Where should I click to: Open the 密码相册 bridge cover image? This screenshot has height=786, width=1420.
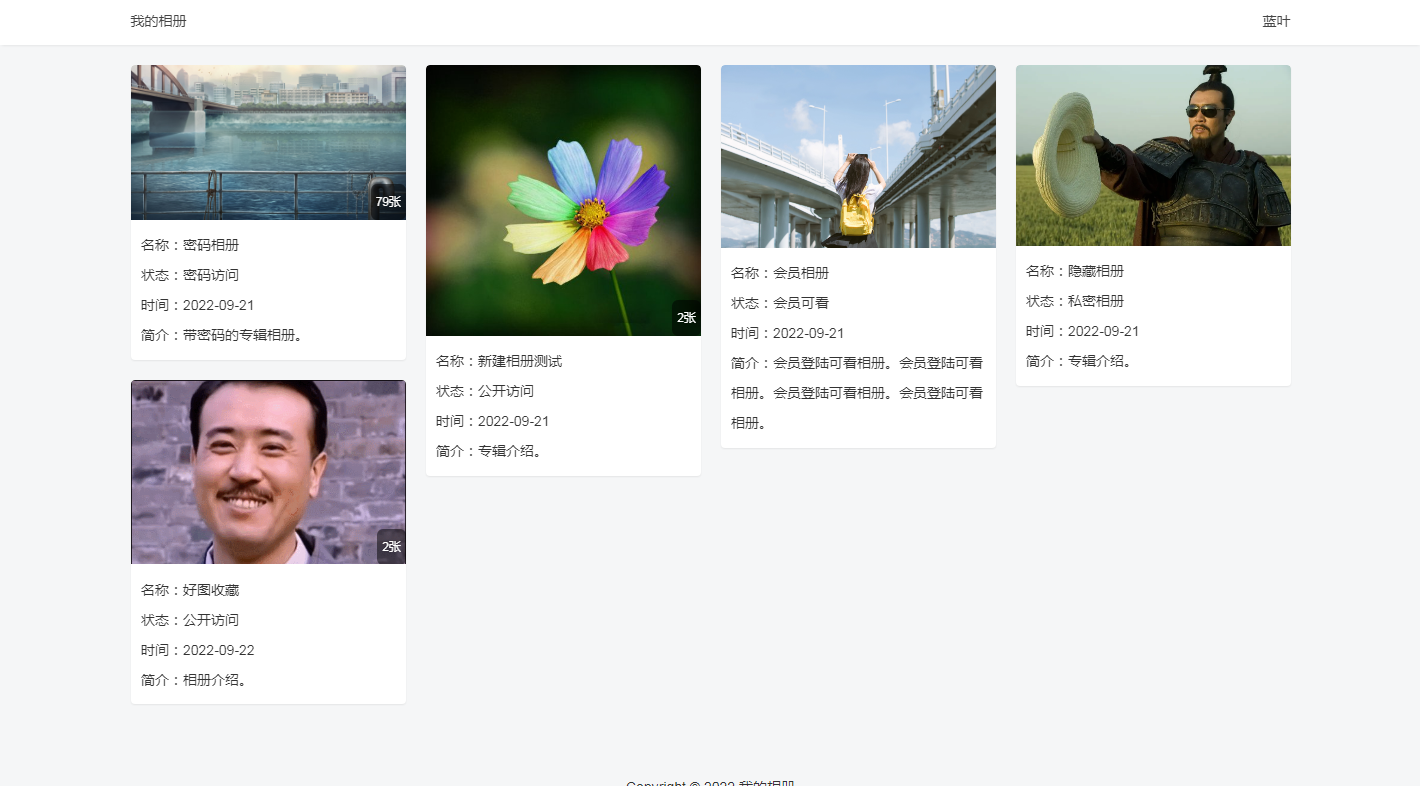point(268,142)
